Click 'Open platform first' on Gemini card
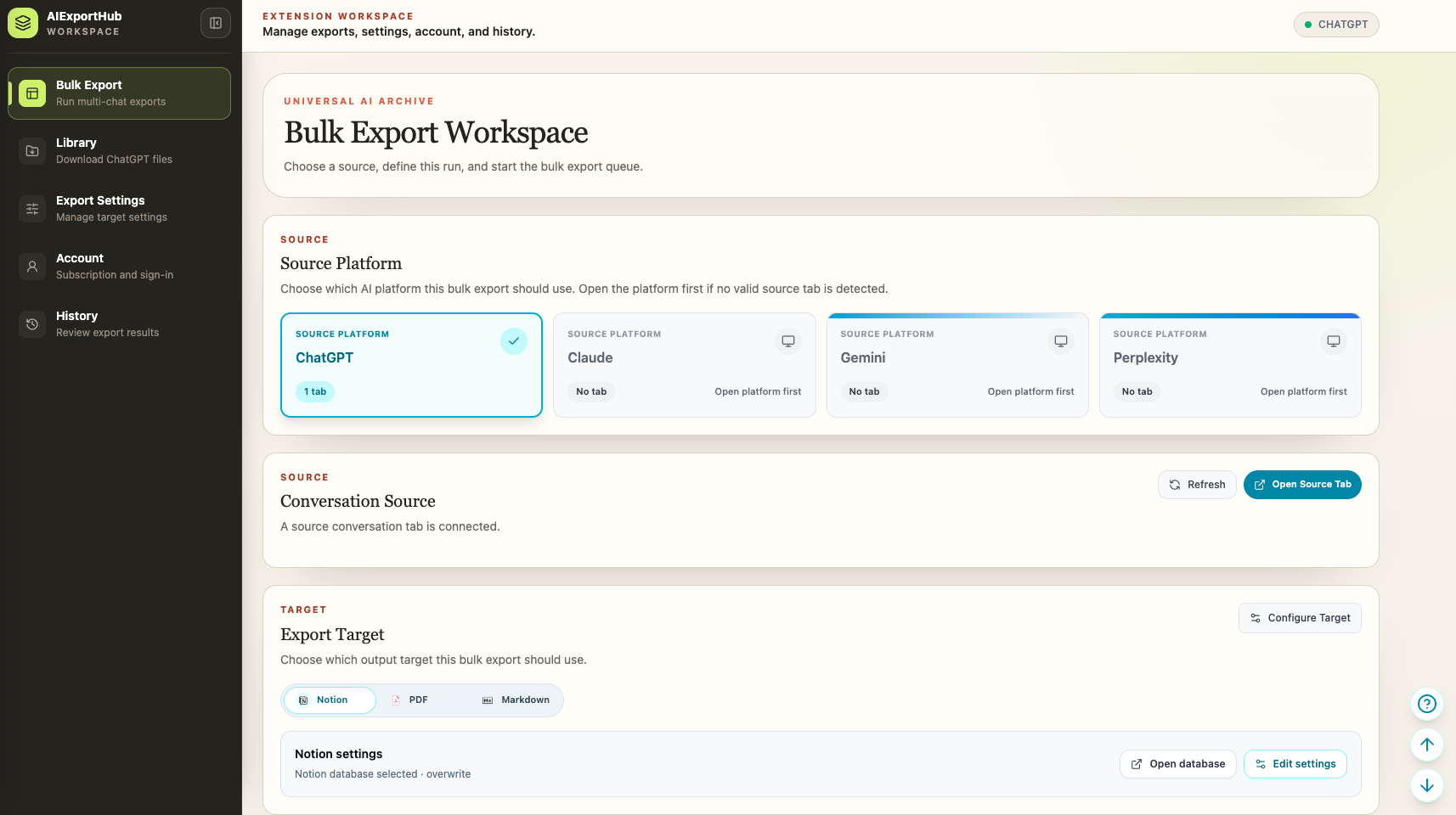This screenshot has width=1456, height=815. (x=1030, y=391)
